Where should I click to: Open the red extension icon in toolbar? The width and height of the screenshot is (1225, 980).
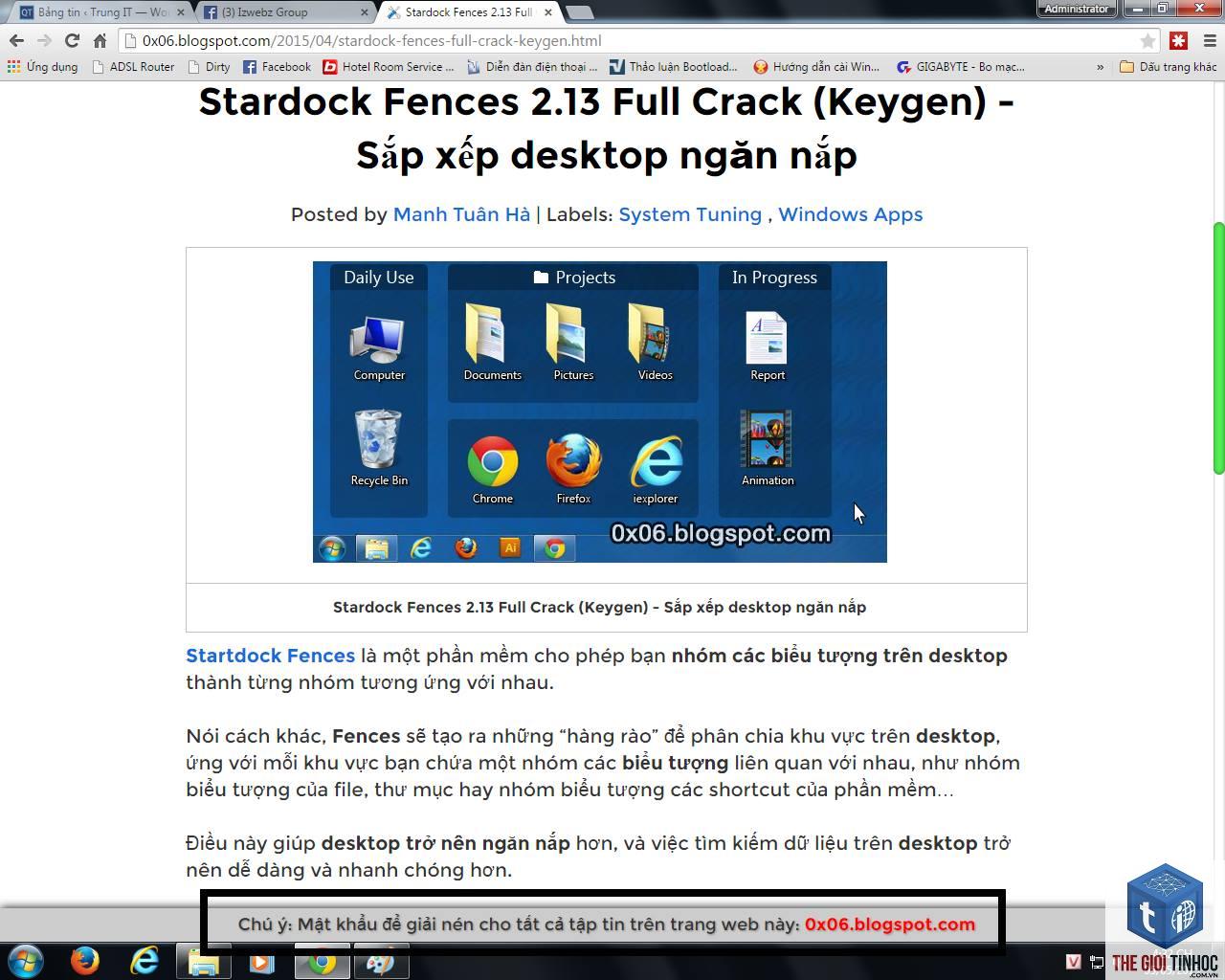click(1179, 41)
